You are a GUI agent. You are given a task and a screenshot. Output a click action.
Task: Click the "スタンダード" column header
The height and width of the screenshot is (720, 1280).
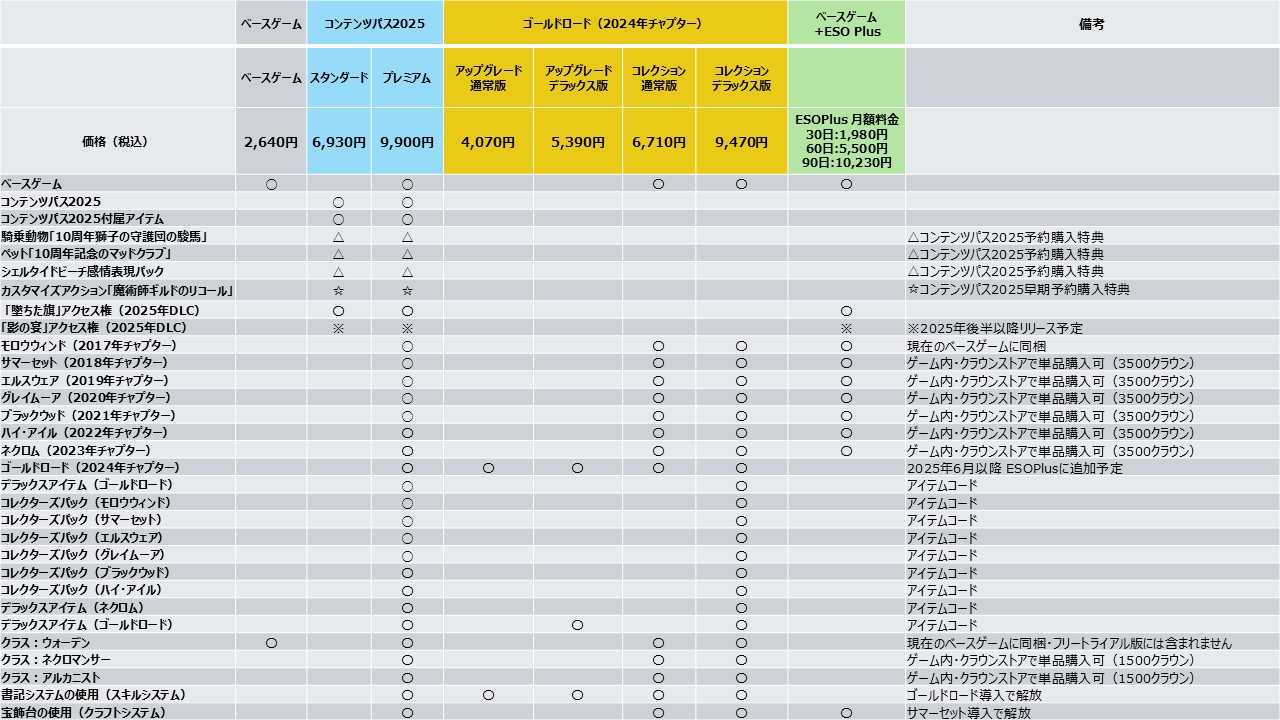[x=339, y=77]
